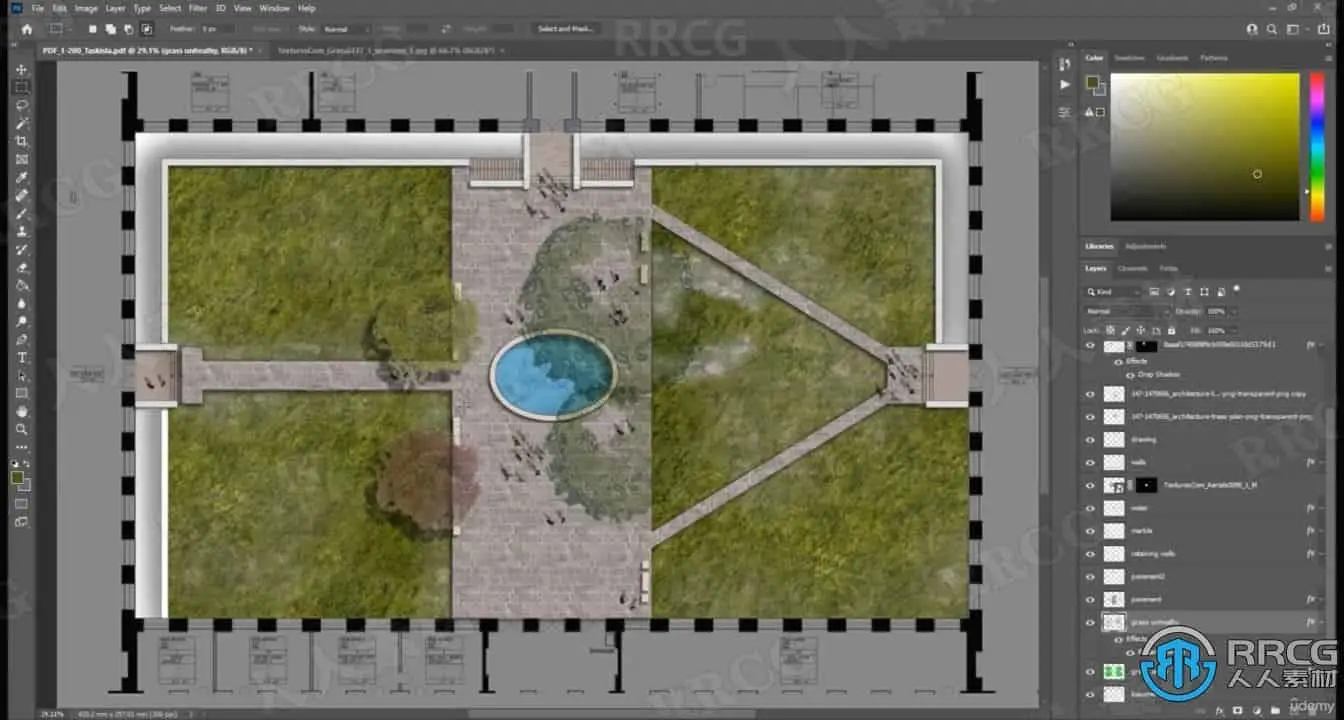
Task: Switch to the Channels tab
Action: [1133, 269]
